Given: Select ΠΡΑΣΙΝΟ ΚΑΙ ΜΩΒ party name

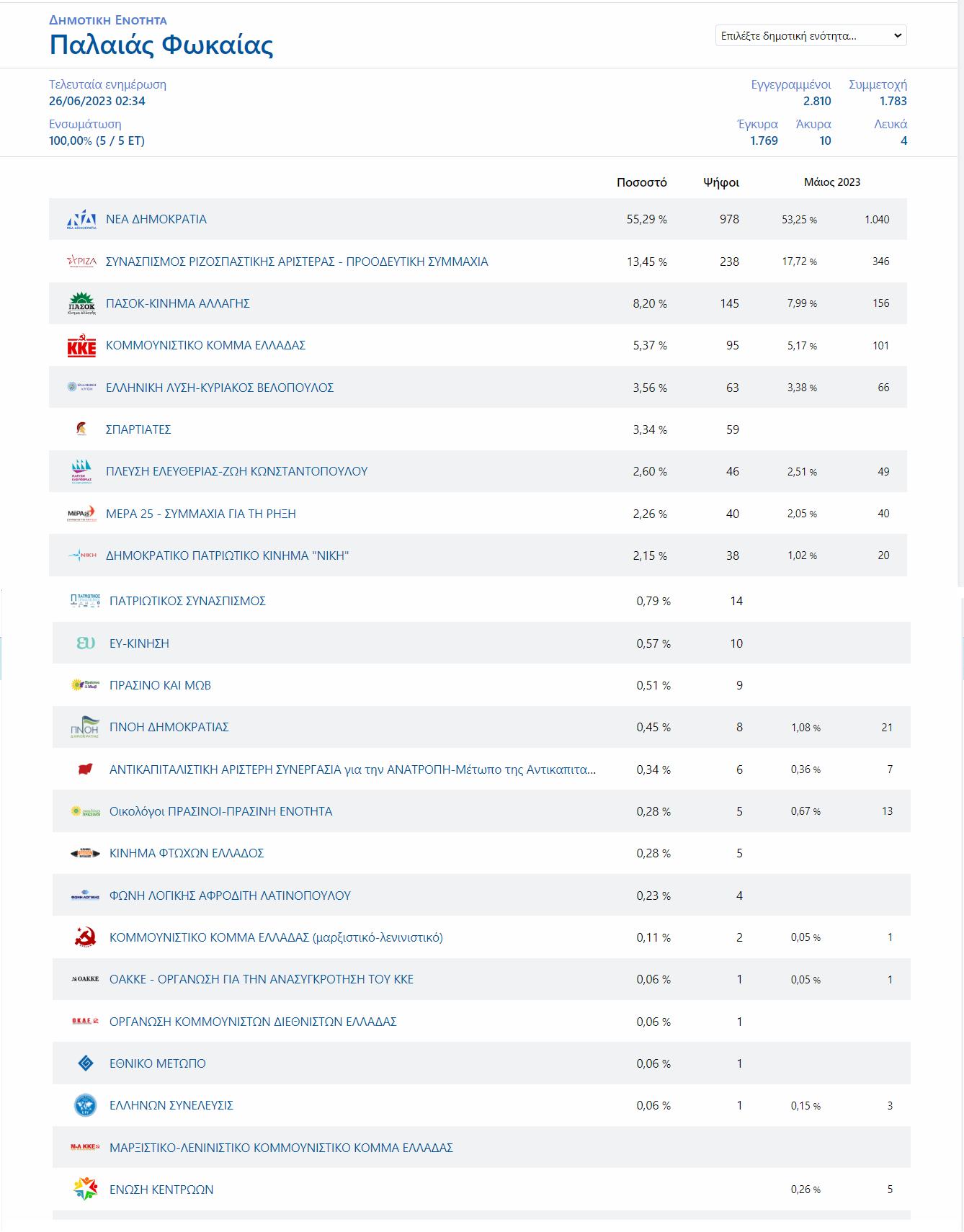Looking at the screenshot, I should tap(160, 685).
